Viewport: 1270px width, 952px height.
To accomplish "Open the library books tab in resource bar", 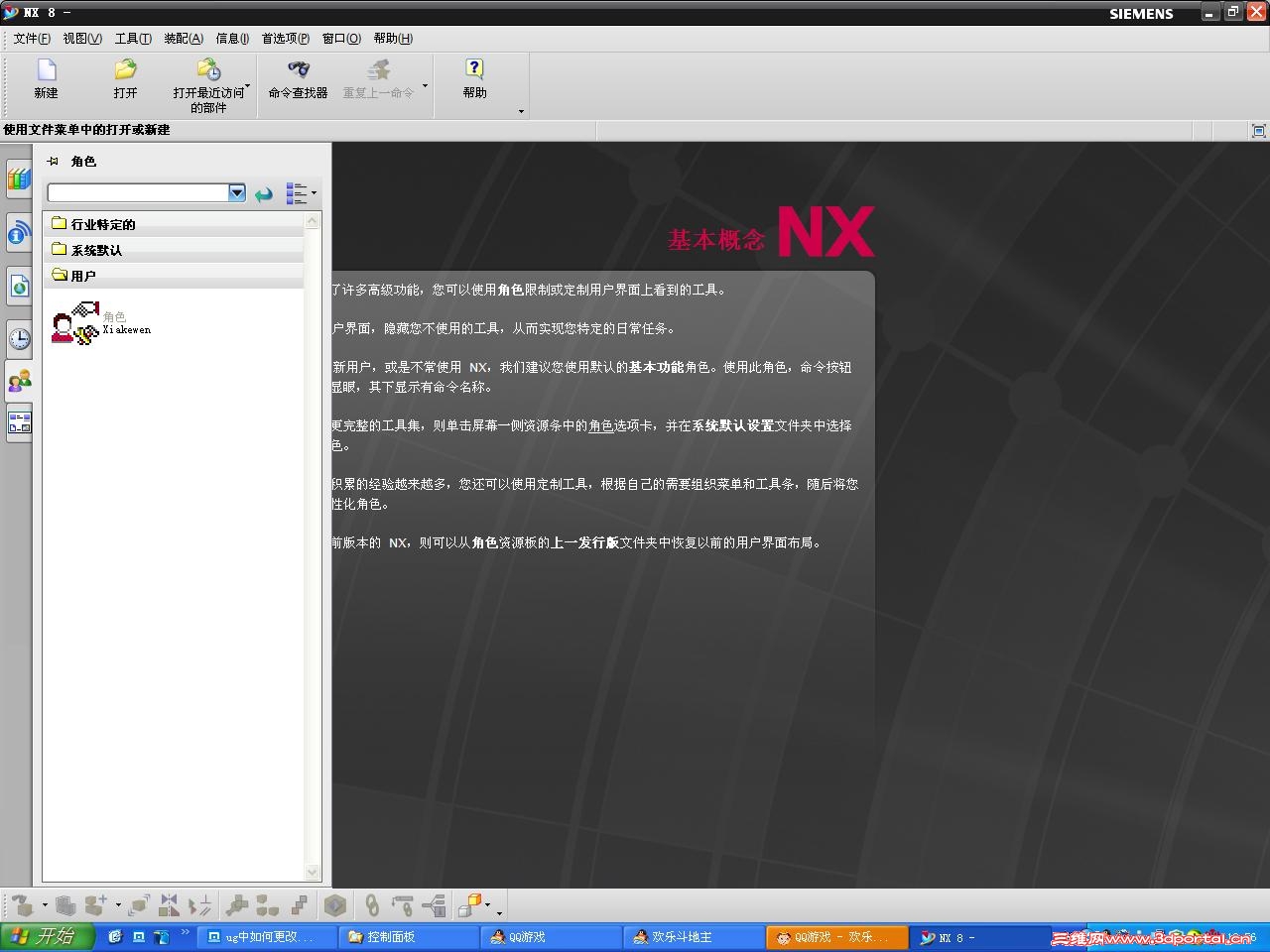I will pos(19,179).
